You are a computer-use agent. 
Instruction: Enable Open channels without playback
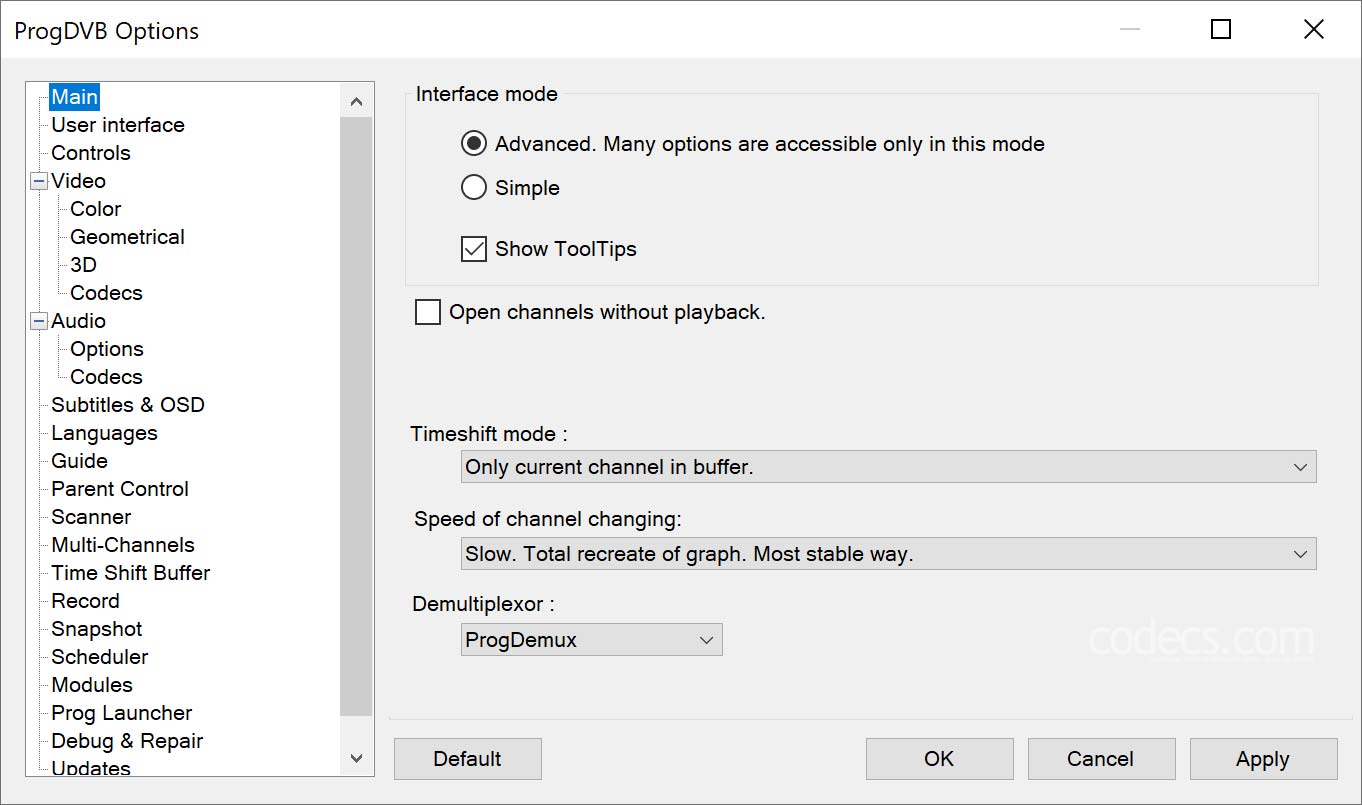click(x=428, y=312)
